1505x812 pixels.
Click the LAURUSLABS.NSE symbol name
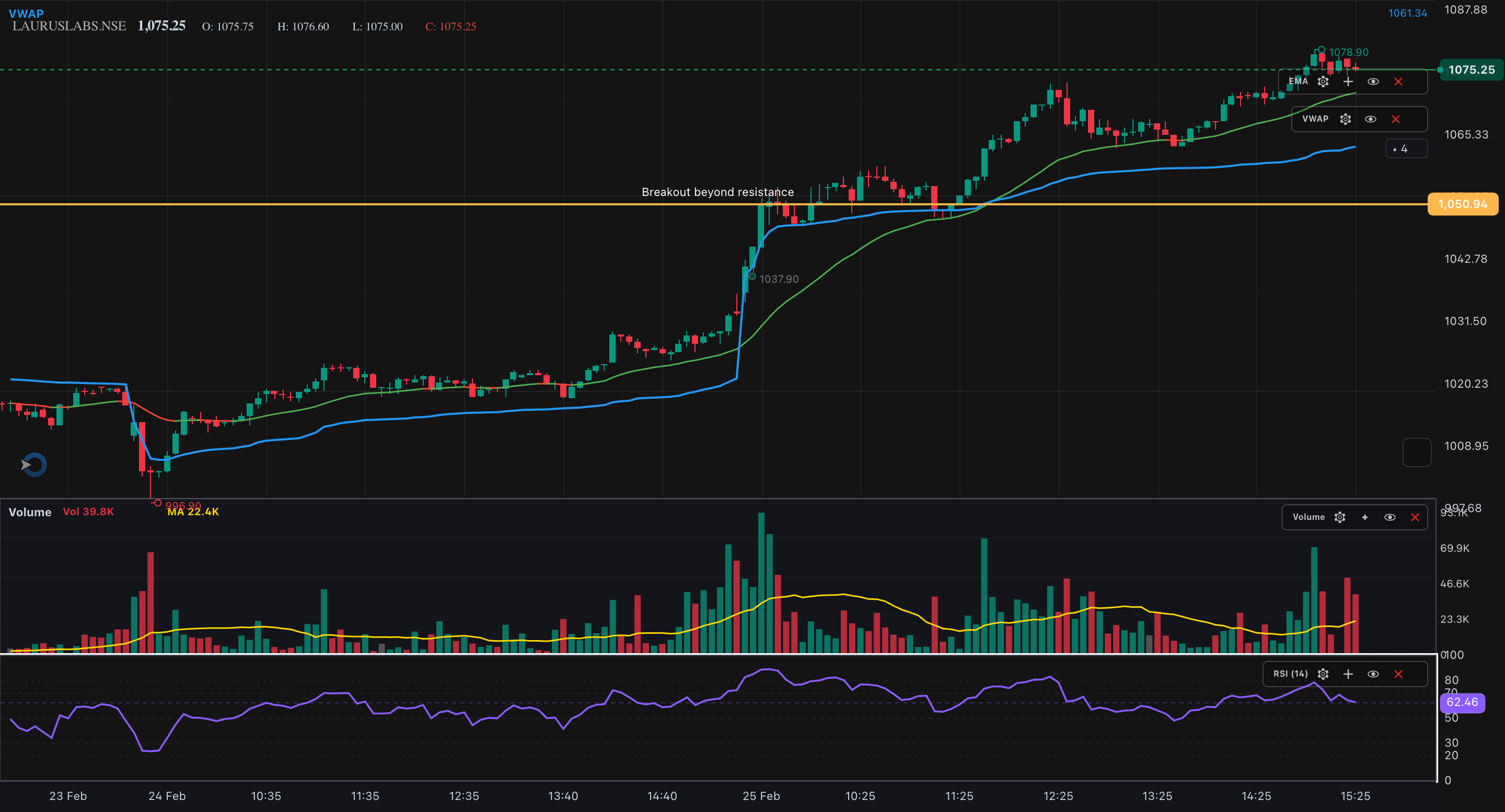point(69,26)
